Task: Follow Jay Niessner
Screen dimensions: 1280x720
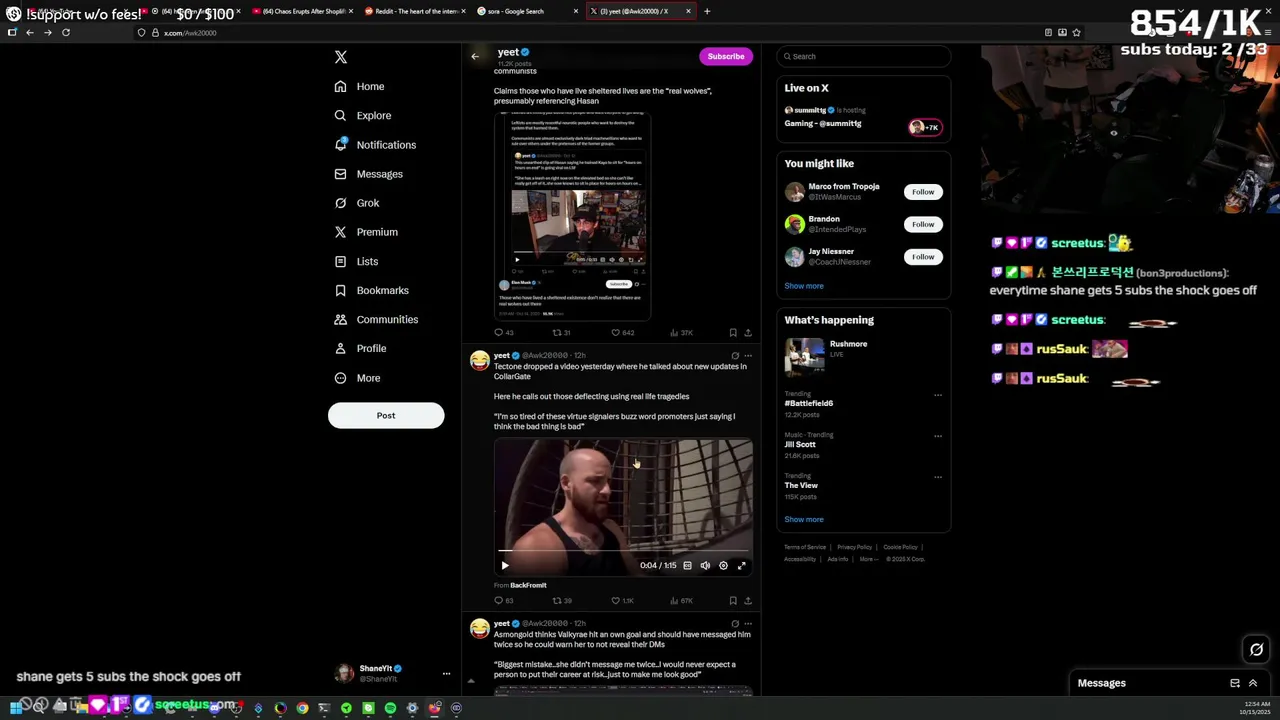Action: [923, 257]
